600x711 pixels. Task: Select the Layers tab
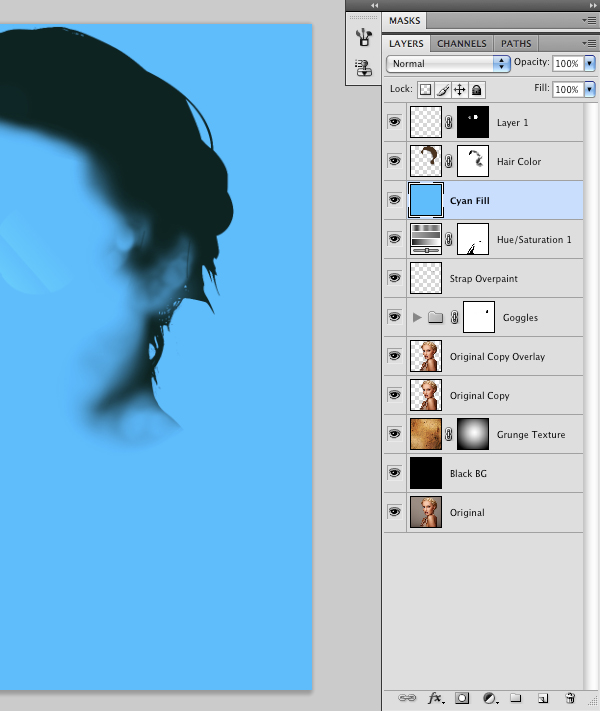[406, 44]
